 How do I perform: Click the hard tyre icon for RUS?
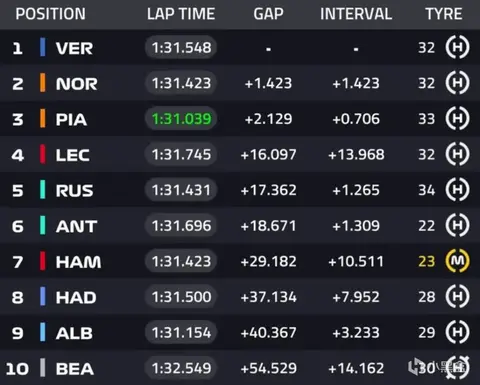coord(457,190)
